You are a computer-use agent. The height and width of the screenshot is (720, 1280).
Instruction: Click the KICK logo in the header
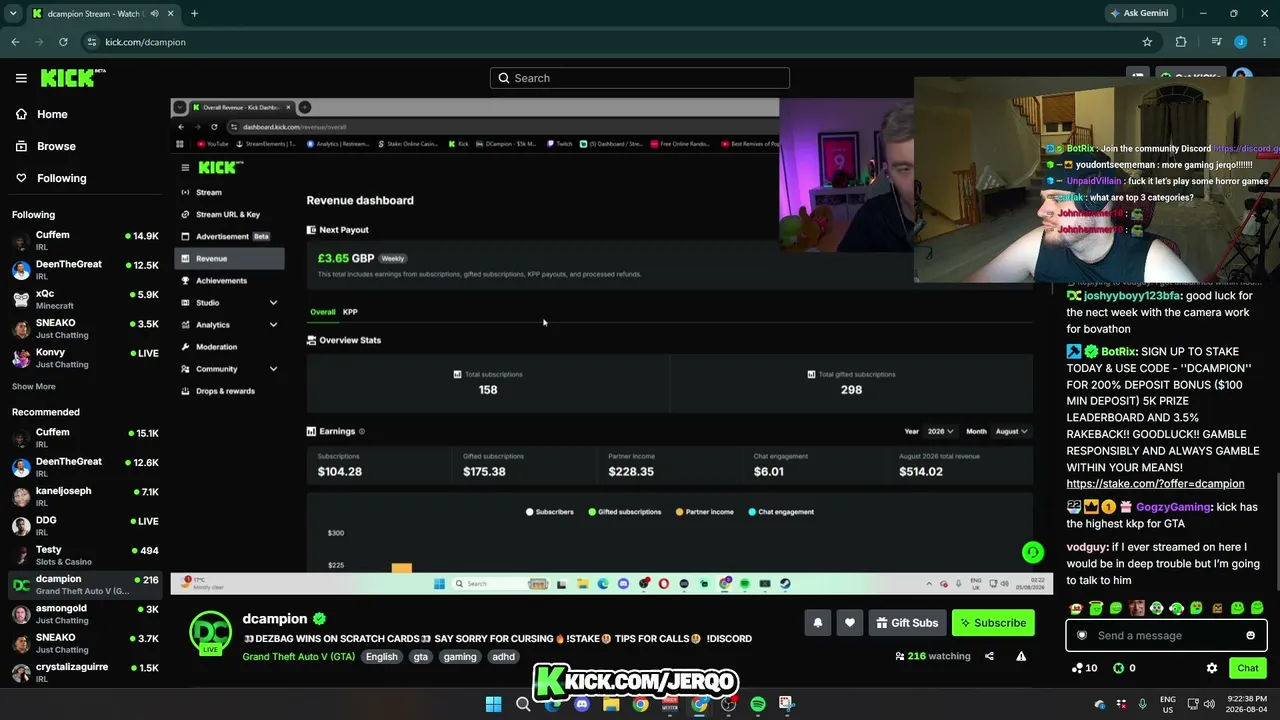pos(73,78)
